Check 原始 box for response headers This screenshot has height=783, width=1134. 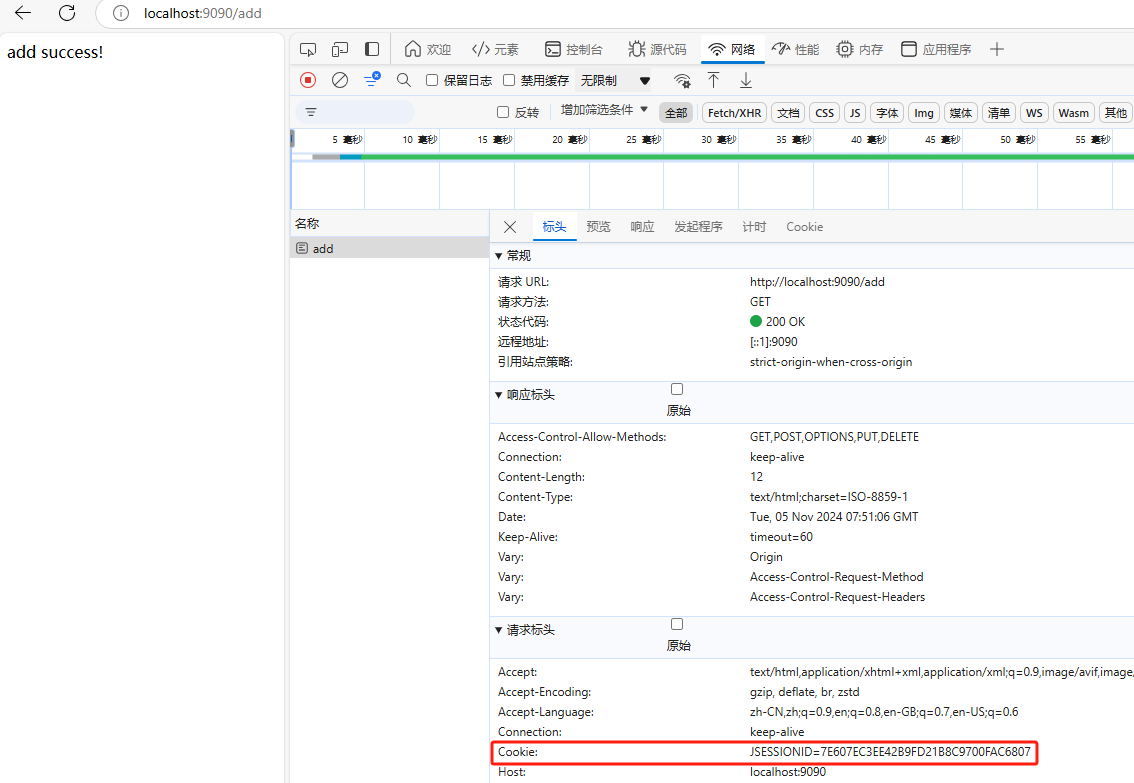[x=677, y=389]
